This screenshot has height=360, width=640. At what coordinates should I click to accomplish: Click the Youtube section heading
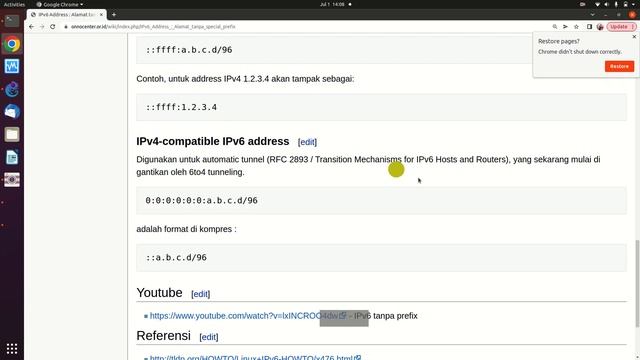tap(159, 293)
